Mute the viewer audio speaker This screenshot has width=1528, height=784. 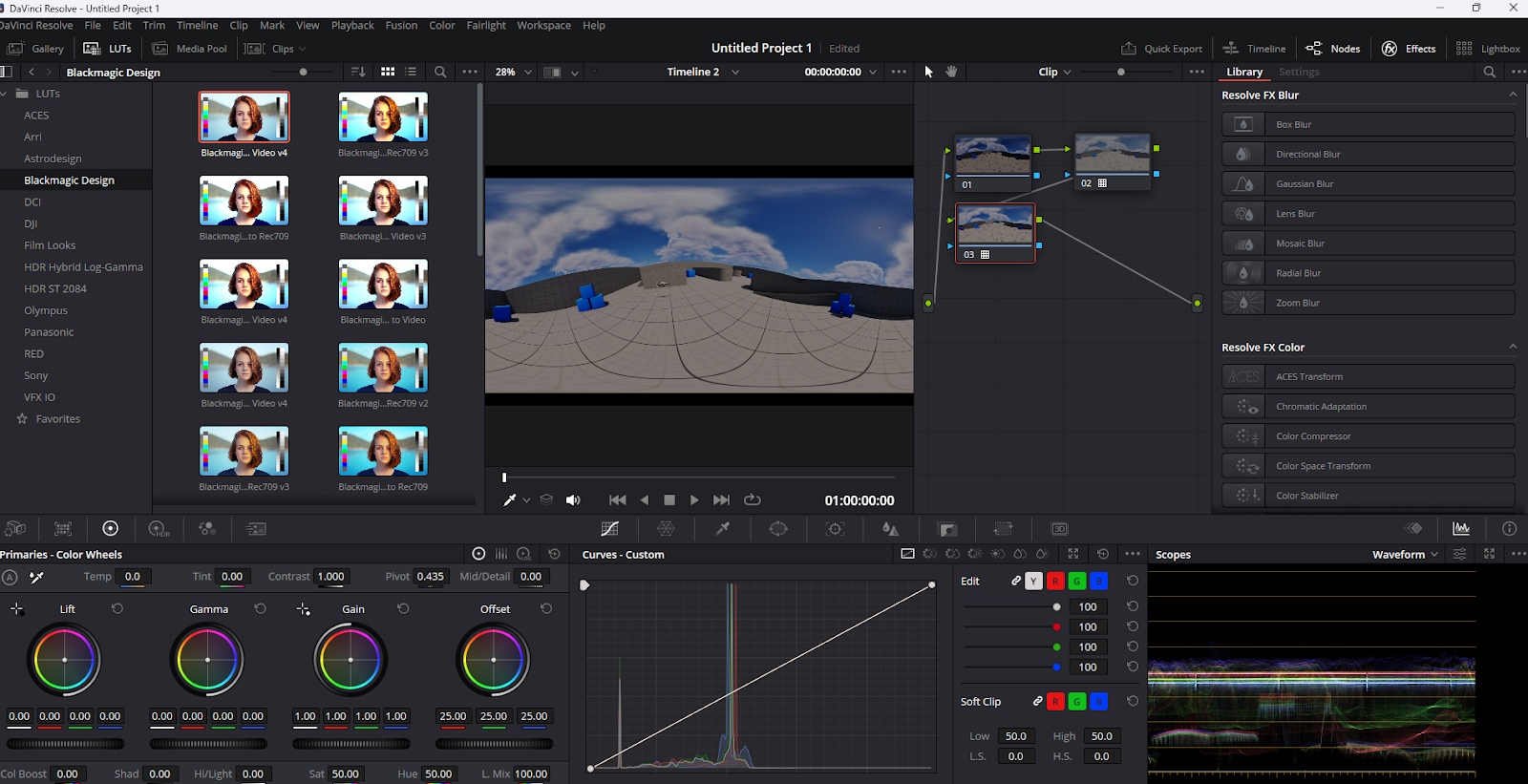pos(573,499)
